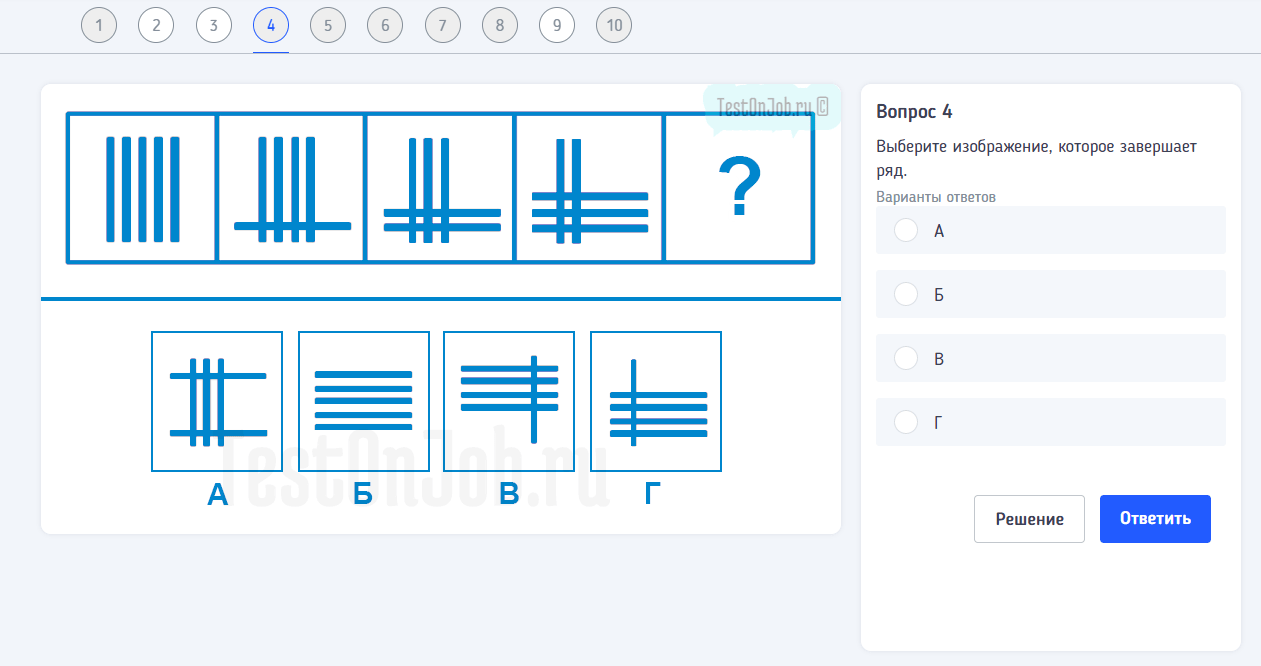Select radio option А

[x=906, y=230]
